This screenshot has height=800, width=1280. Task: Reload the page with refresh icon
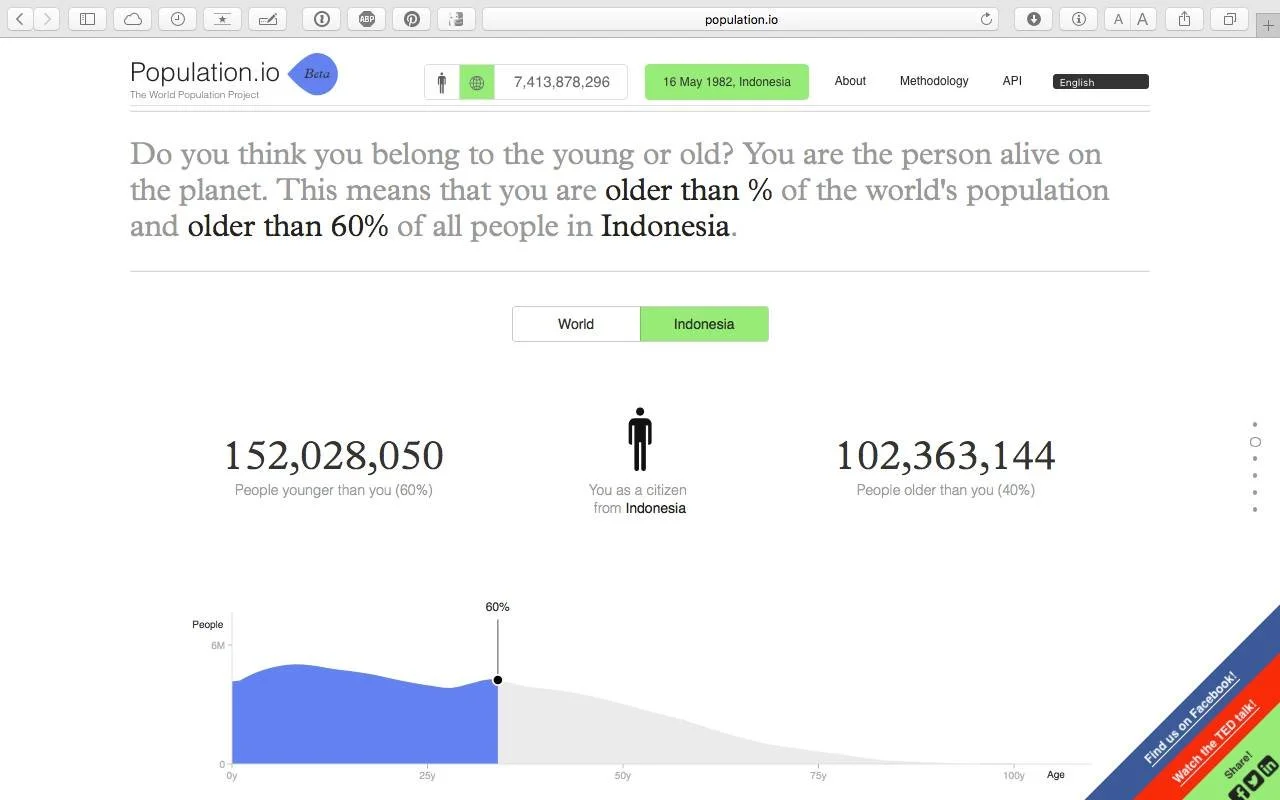(x=986, y=19)
